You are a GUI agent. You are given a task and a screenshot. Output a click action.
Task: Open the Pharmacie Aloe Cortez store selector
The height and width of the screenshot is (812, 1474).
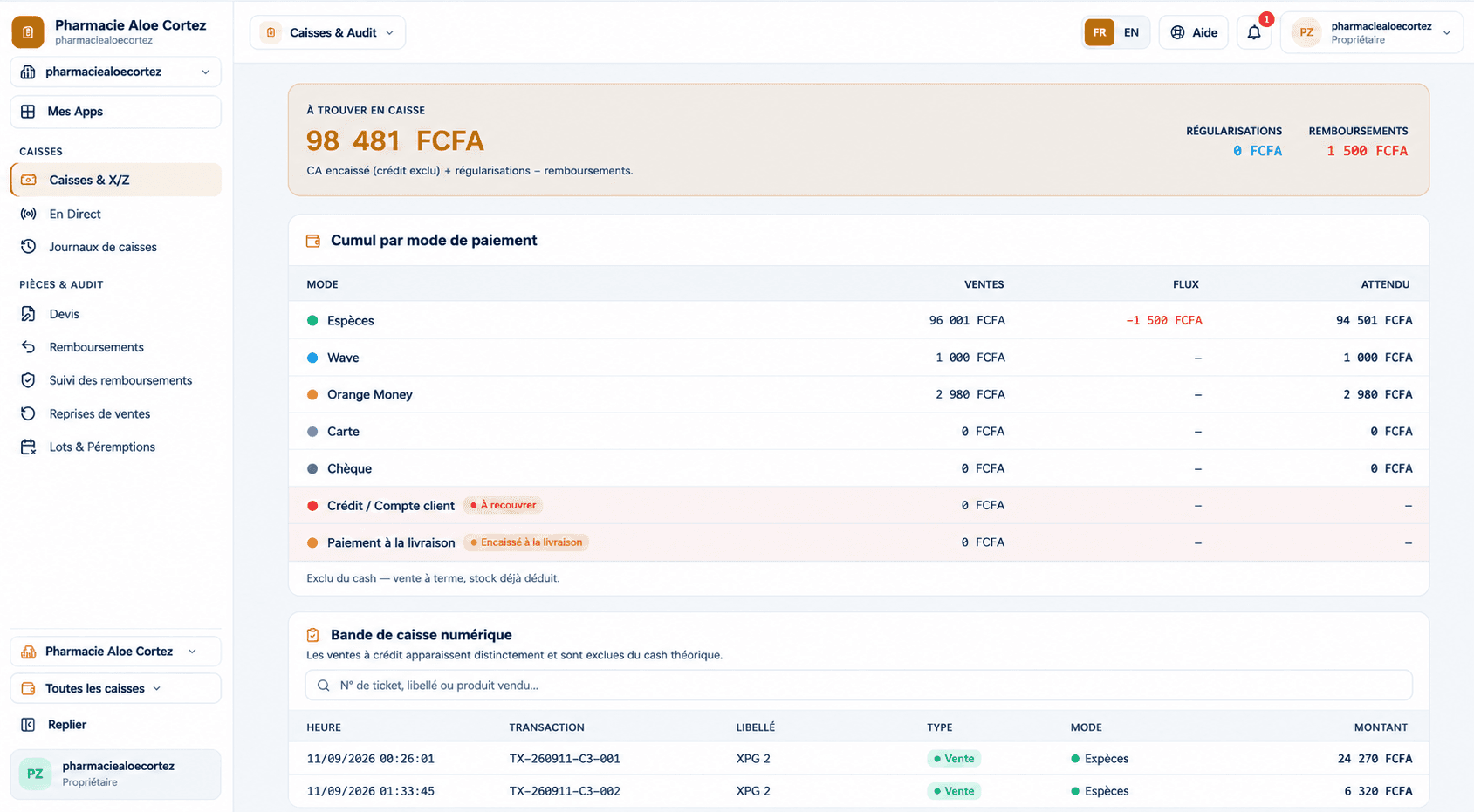[x=115, y=652]
